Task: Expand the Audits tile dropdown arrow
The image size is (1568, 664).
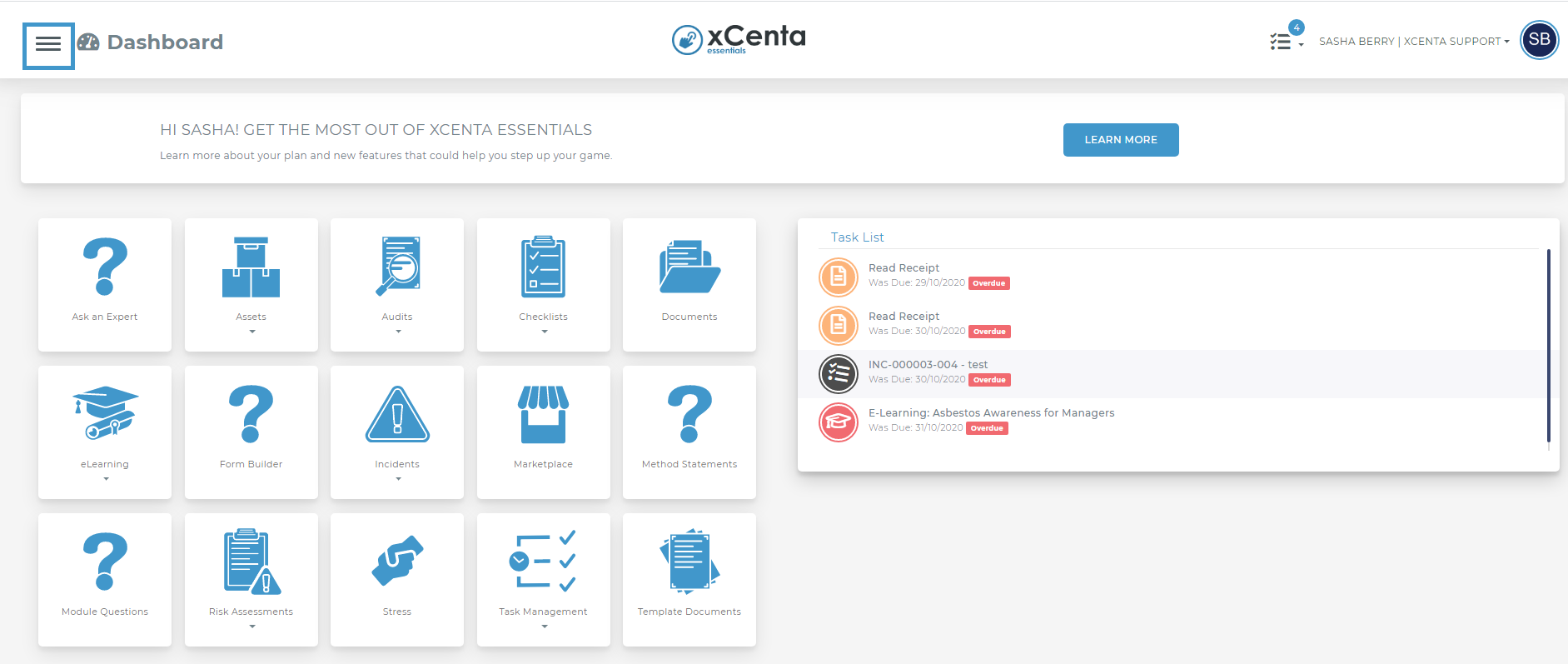Action: pos(398,332)
